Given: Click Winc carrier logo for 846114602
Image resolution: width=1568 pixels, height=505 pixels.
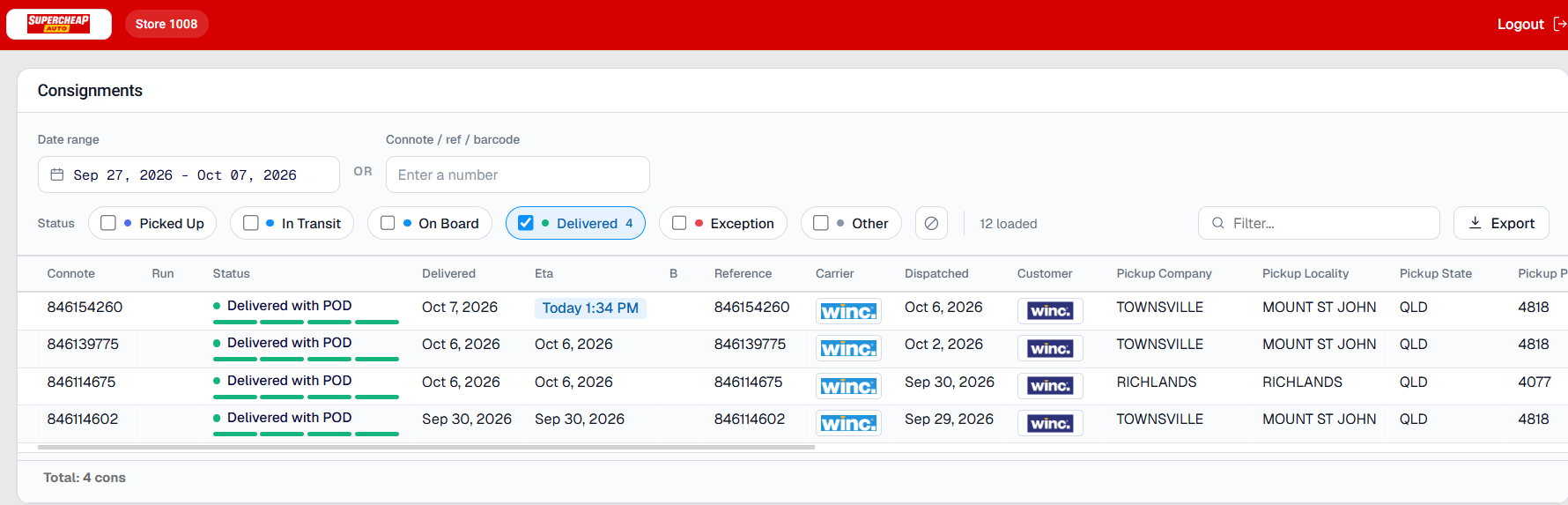Looking at the screenshot, I should (x=848, y=423).
